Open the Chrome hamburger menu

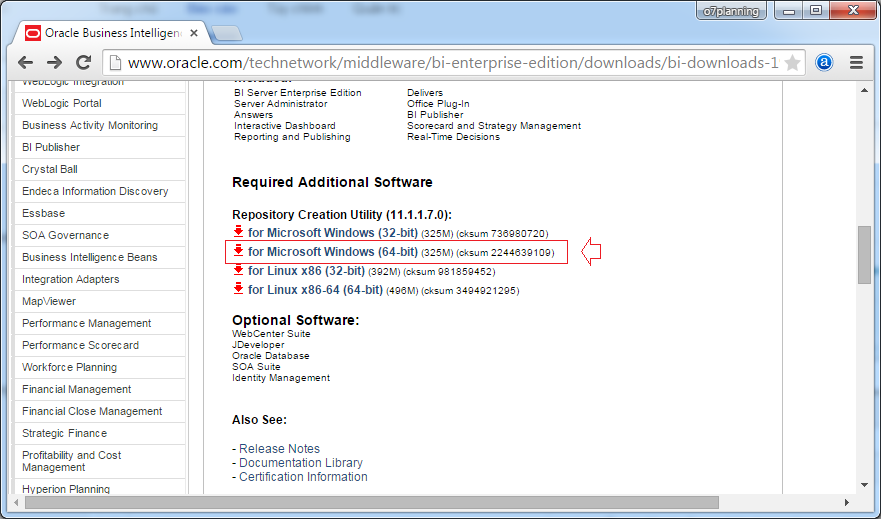(856, 62)
